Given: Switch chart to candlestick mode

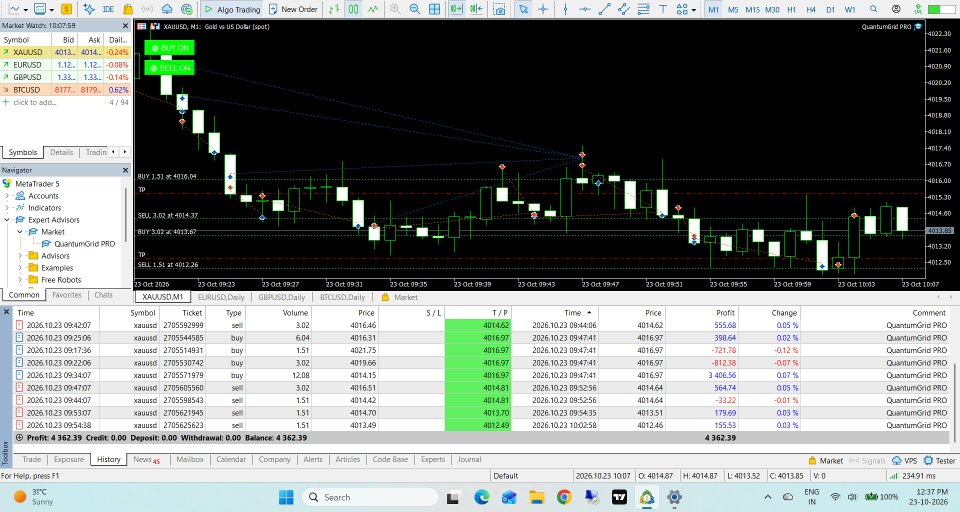Looking at the screenshot, I should (x=354, y=9).
